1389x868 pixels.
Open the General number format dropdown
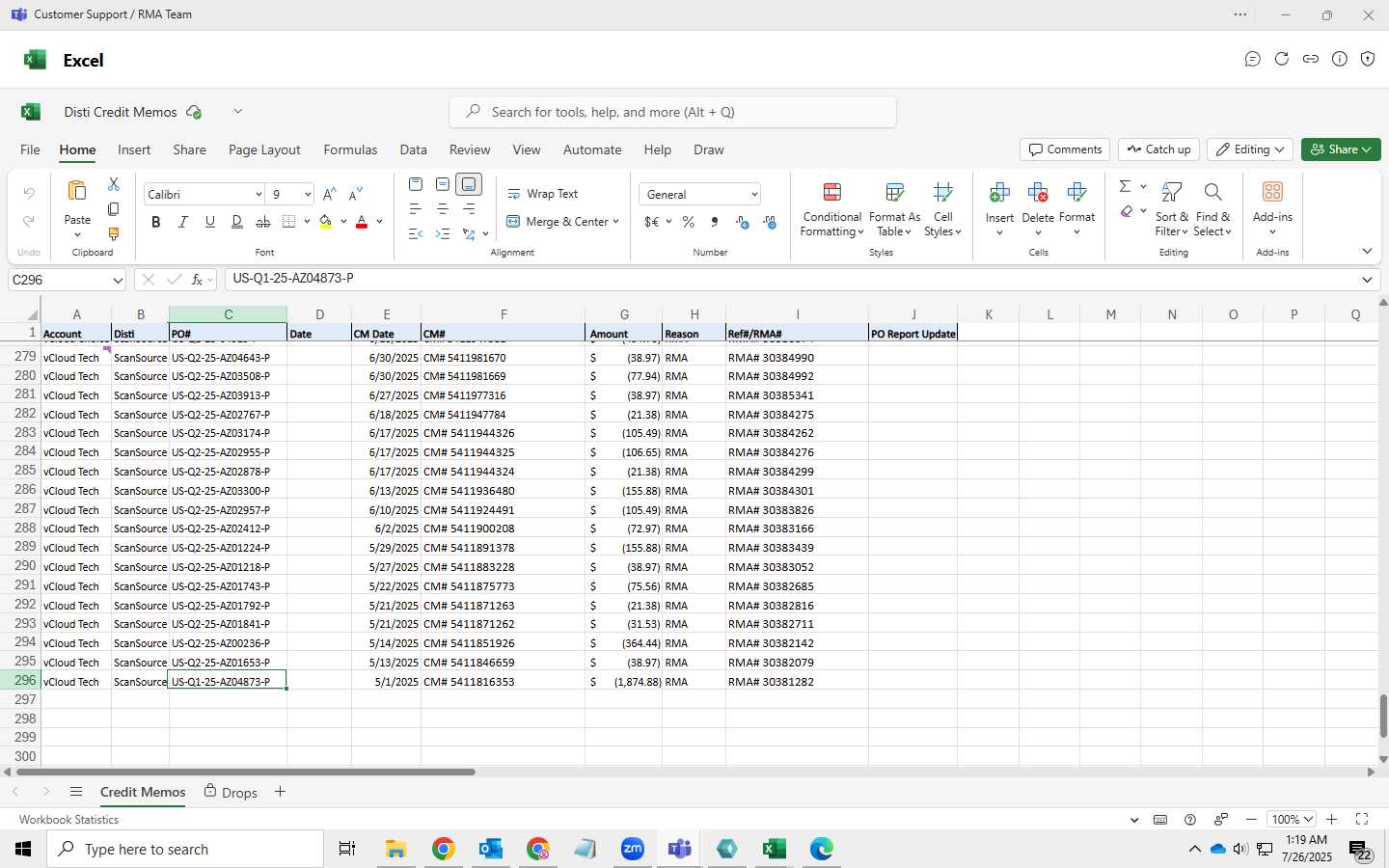point(754,195)
